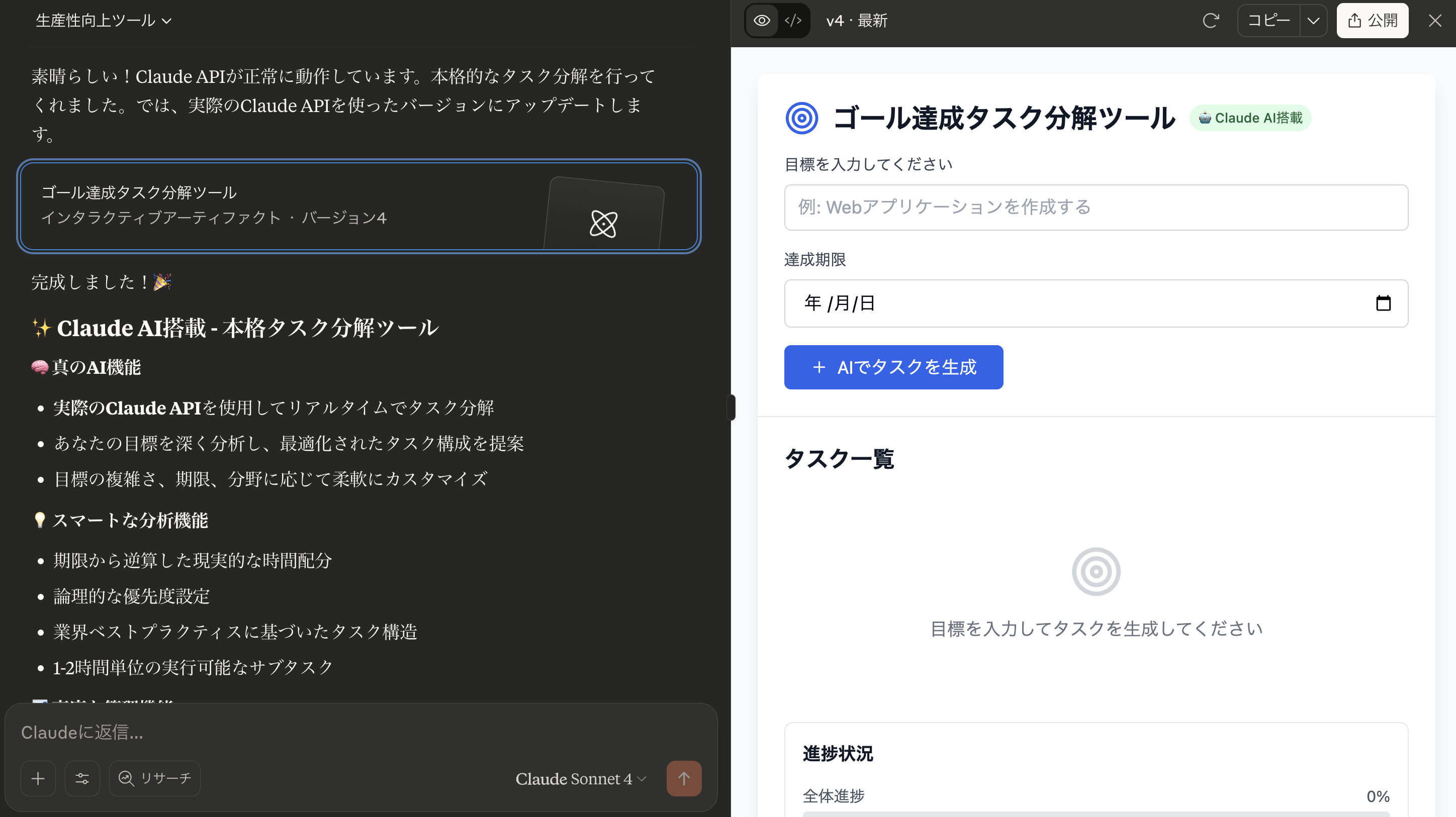Click the コピー button
The image size is (1456, 817).
(x=1269, y=21)
